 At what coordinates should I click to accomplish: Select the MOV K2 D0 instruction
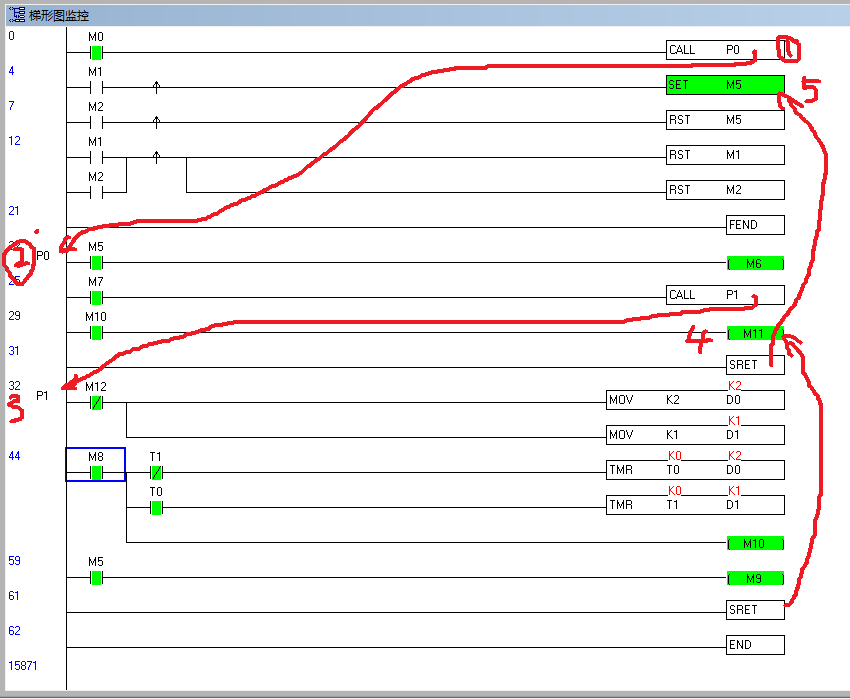point(695,400)
